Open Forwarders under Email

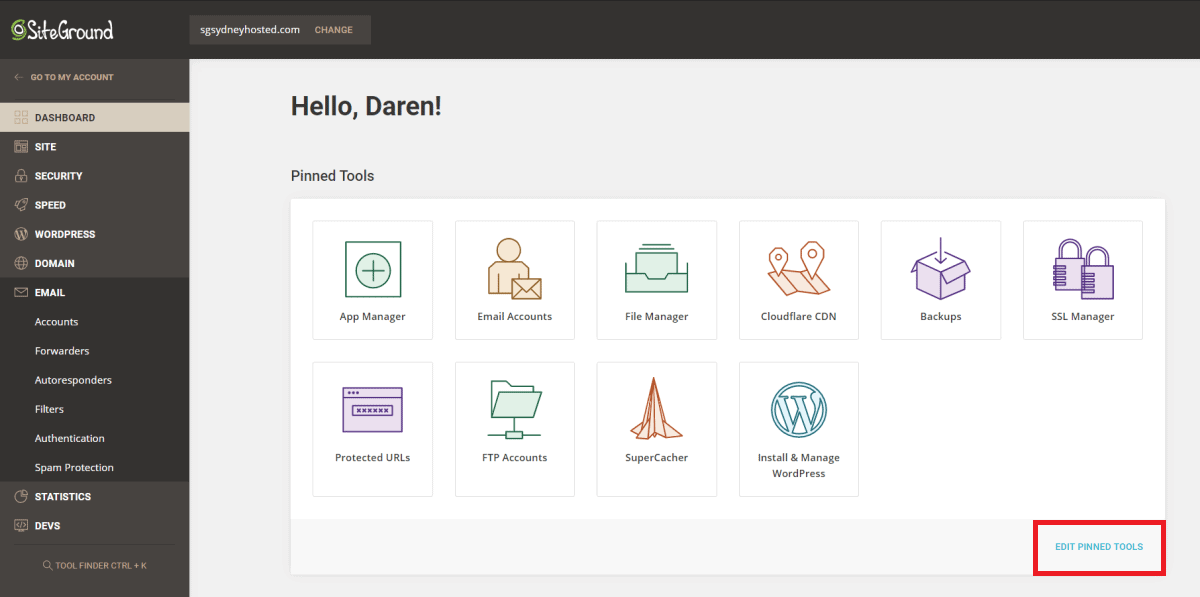[62, 351]
